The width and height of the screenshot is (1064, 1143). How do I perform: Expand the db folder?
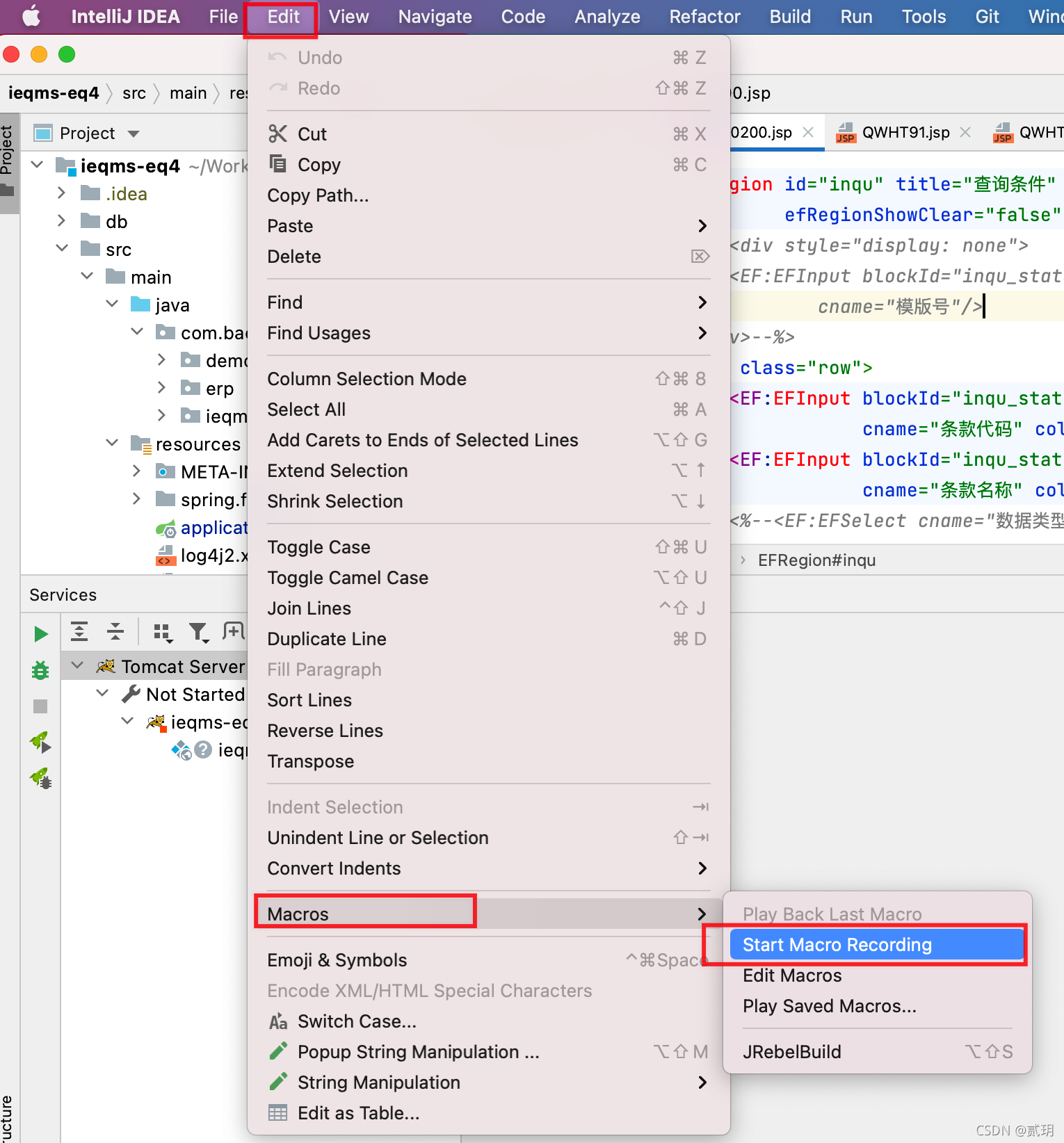pos(61,221)
